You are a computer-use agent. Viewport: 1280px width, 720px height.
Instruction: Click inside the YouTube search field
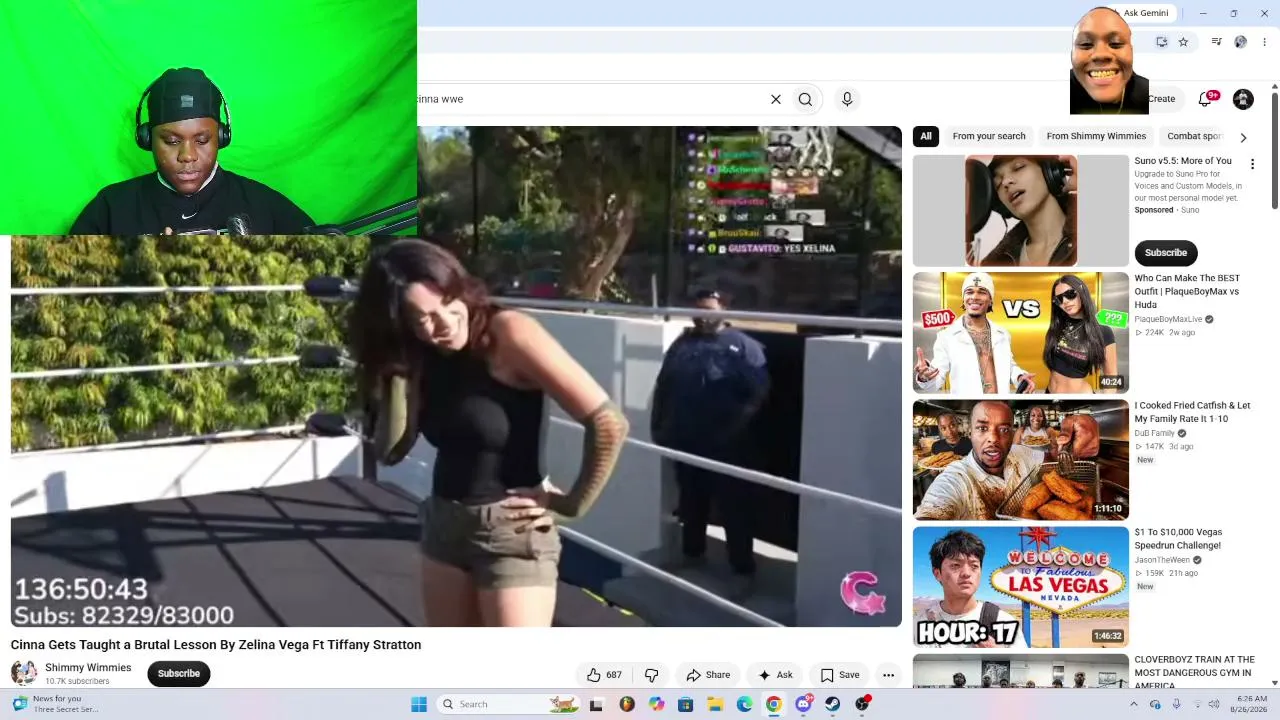click(x=590, y=99)
